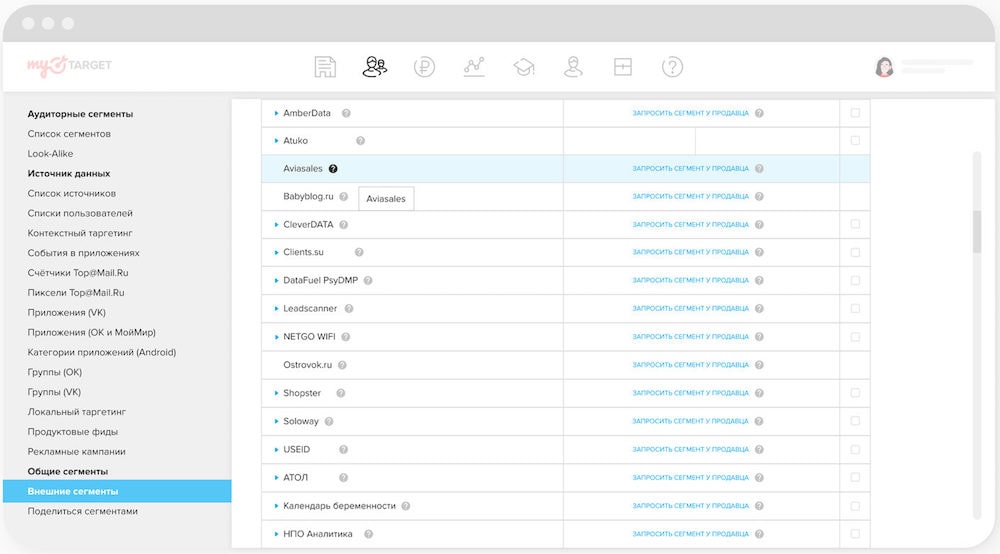Select Внешние сегменты in sidebar
This screenshot has width=1000, height=554.
click(x=117, y=492)
